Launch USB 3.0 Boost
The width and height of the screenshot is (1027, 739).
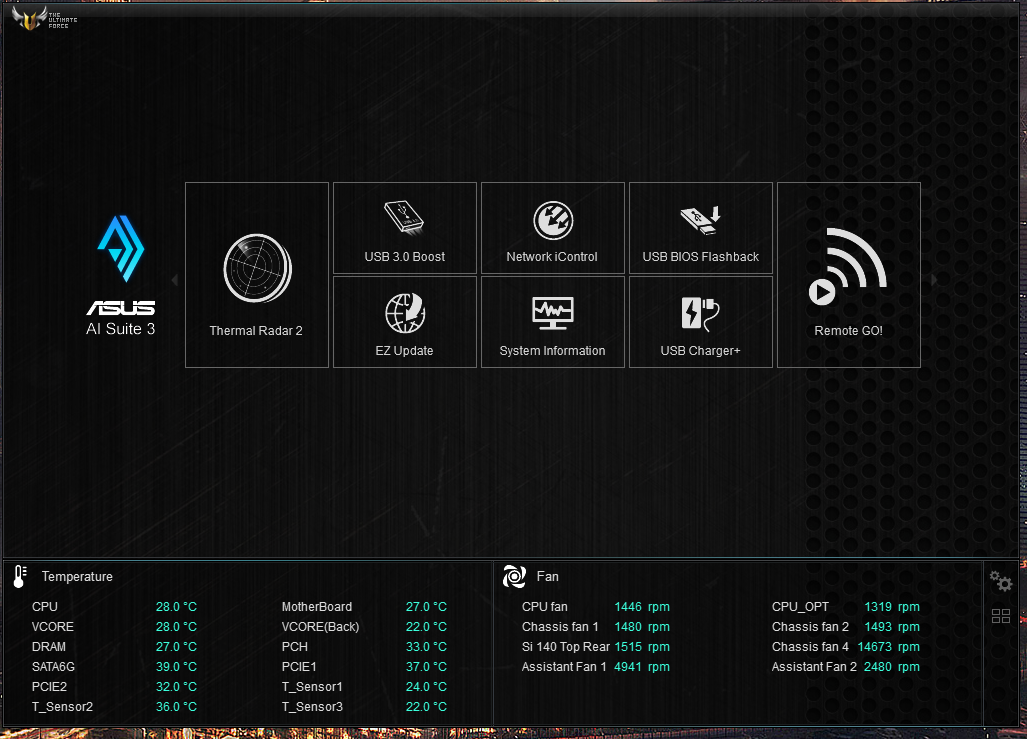(405, 228)
